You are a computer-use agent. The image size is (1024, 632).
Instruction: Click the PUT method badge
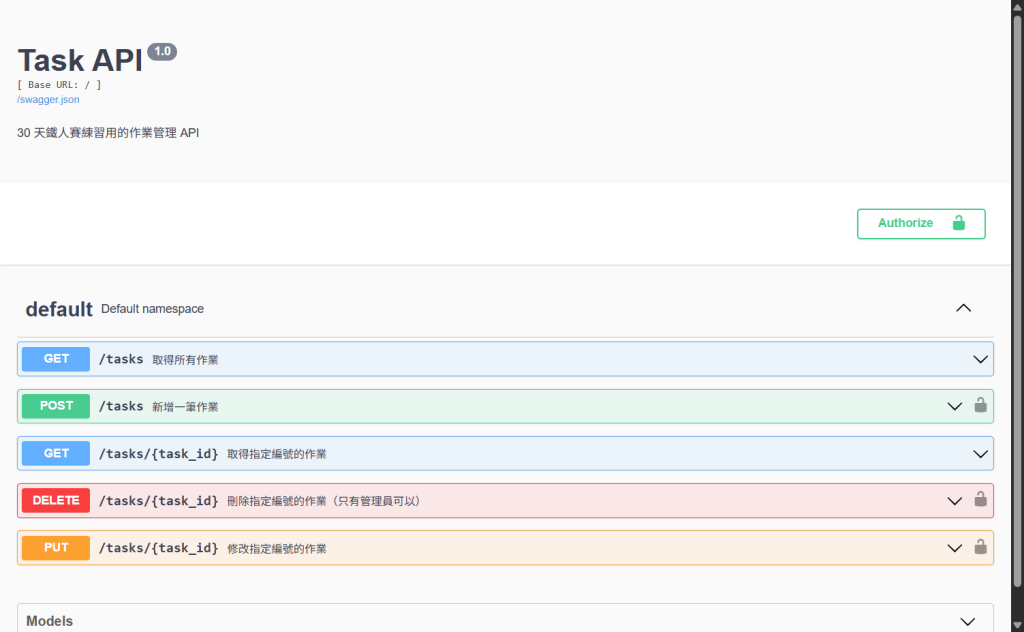[56, 548]
